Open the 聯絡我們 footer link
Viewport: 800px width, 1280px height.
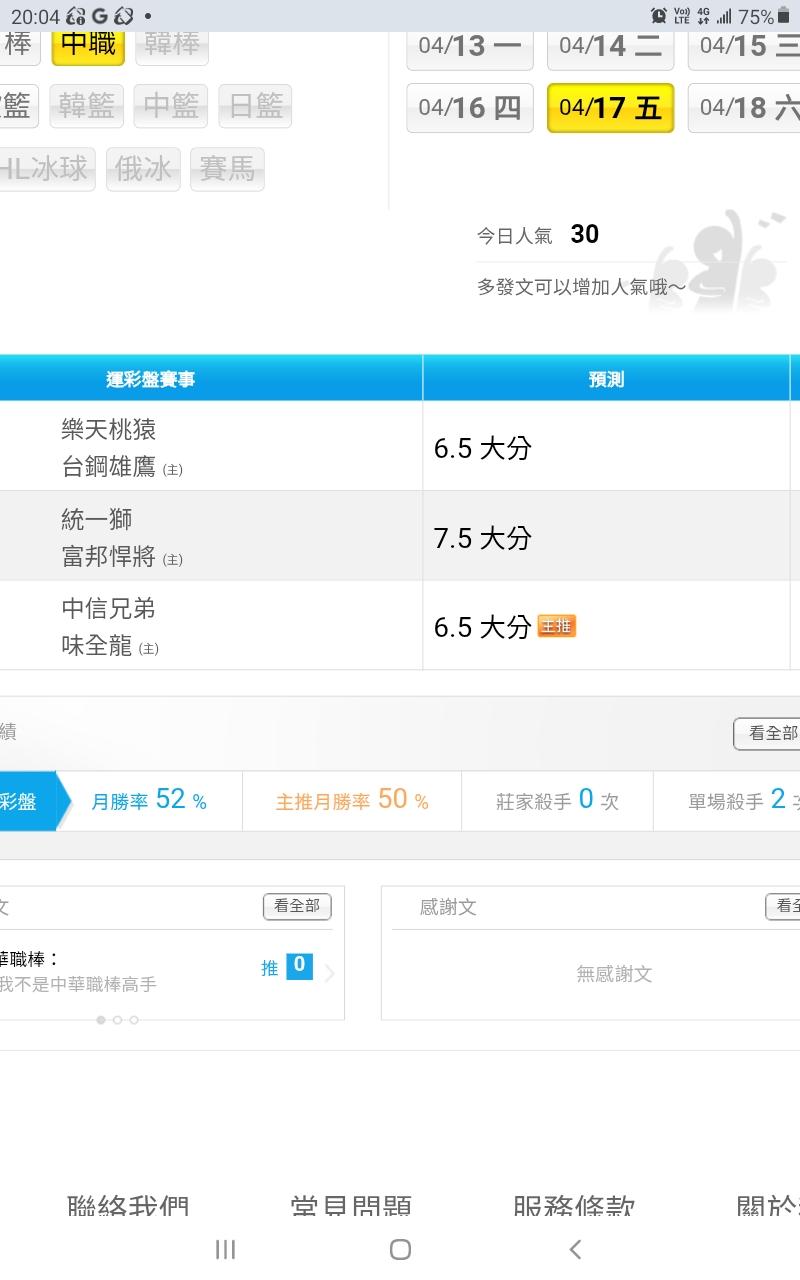[x=128, y=1206]
